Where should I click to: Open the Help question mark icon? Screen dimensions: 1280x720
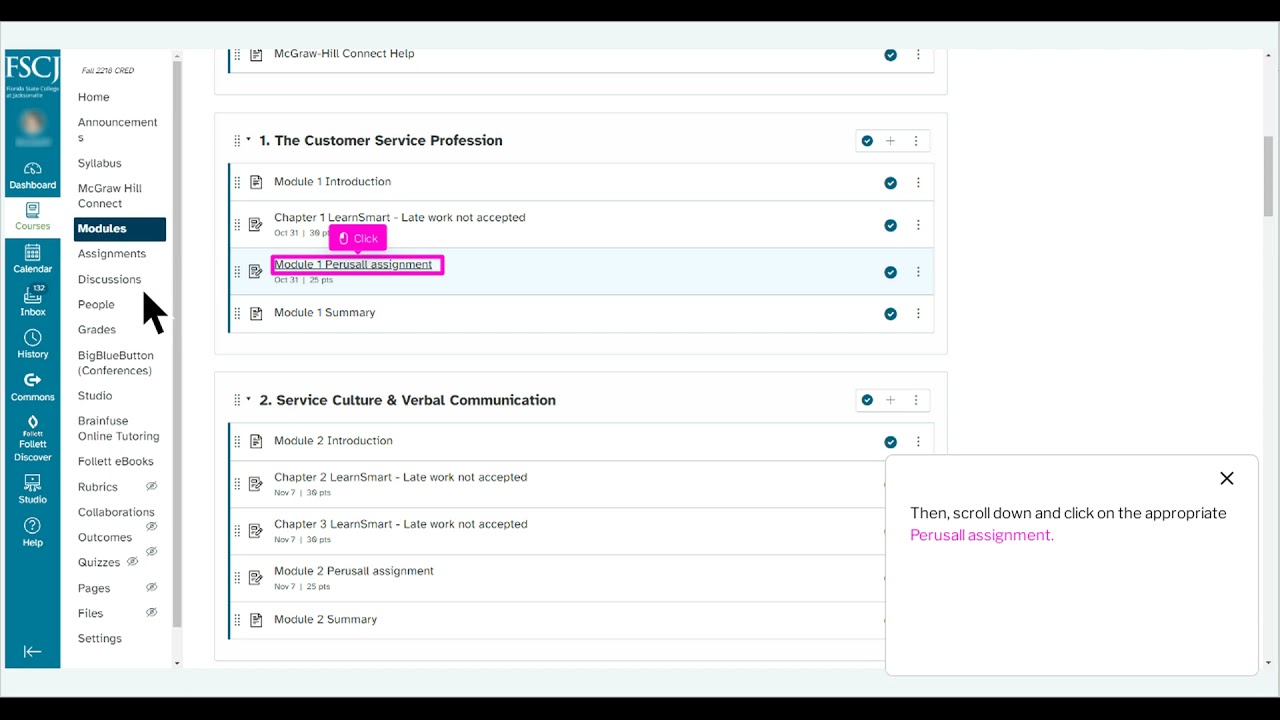point(32,532)
